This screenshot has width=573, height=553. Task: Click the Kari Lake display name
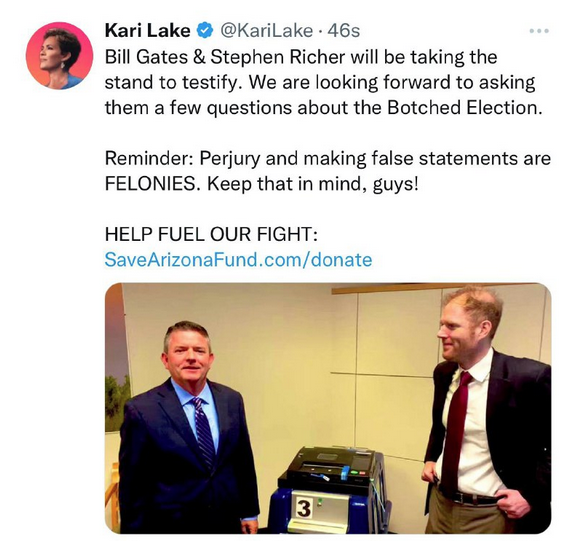point(147,30)
